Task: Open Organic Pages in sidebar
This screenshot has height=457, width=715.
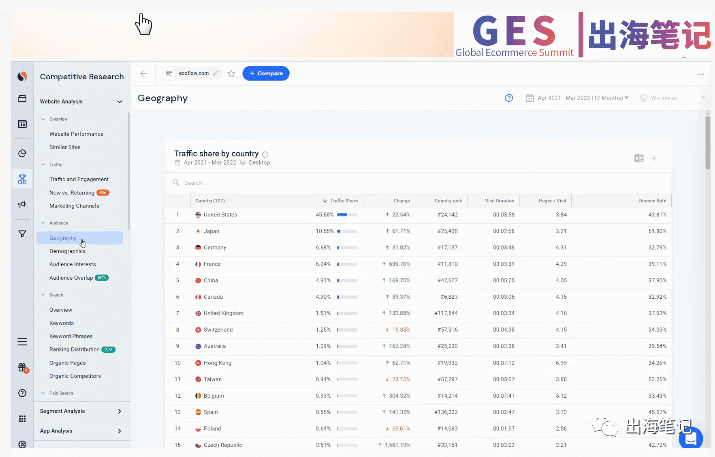Action: 67,363
